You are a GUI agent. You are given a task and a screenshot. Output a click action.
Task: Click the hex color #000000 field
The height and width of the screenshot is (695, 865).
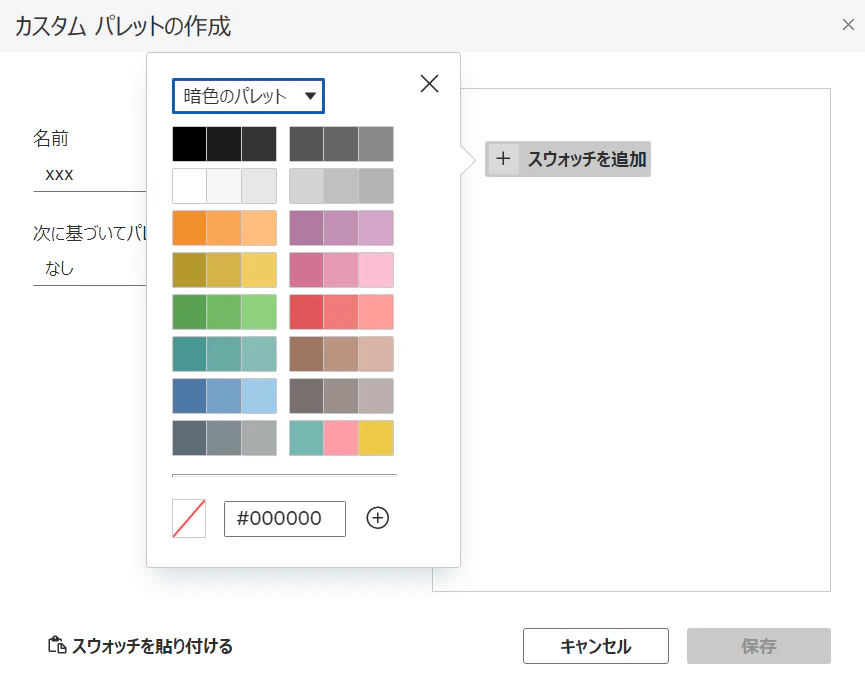tap(285, 518)
